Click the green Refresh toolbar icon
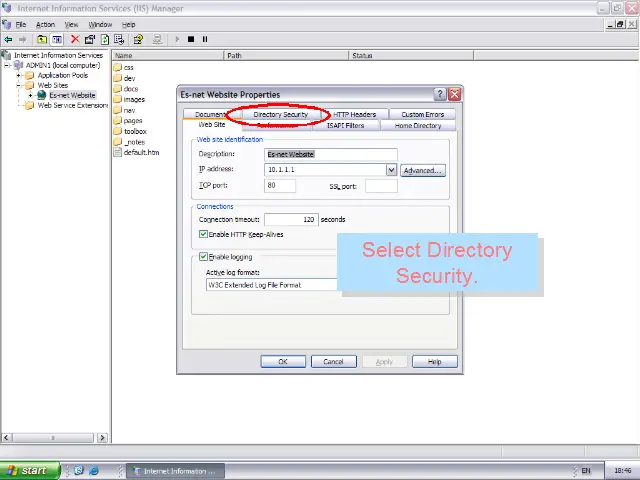The height and width of the screenshot is (480, 640). point(105,39)
